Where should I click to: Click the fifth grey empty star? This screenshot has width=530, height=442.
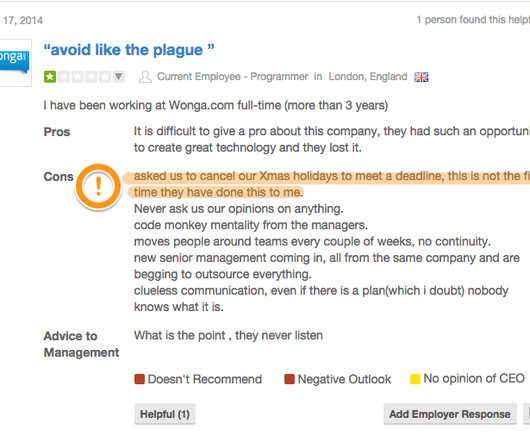point(105,77)
